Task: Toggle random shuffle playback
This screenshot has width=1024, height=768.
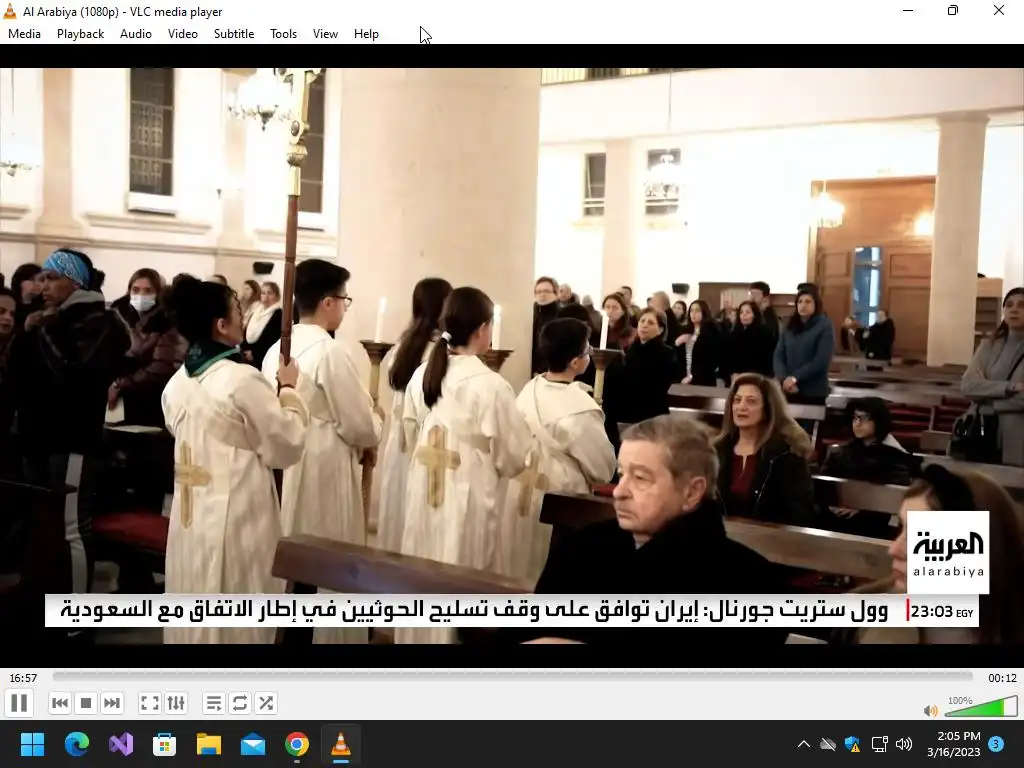Action: point(266,703)
